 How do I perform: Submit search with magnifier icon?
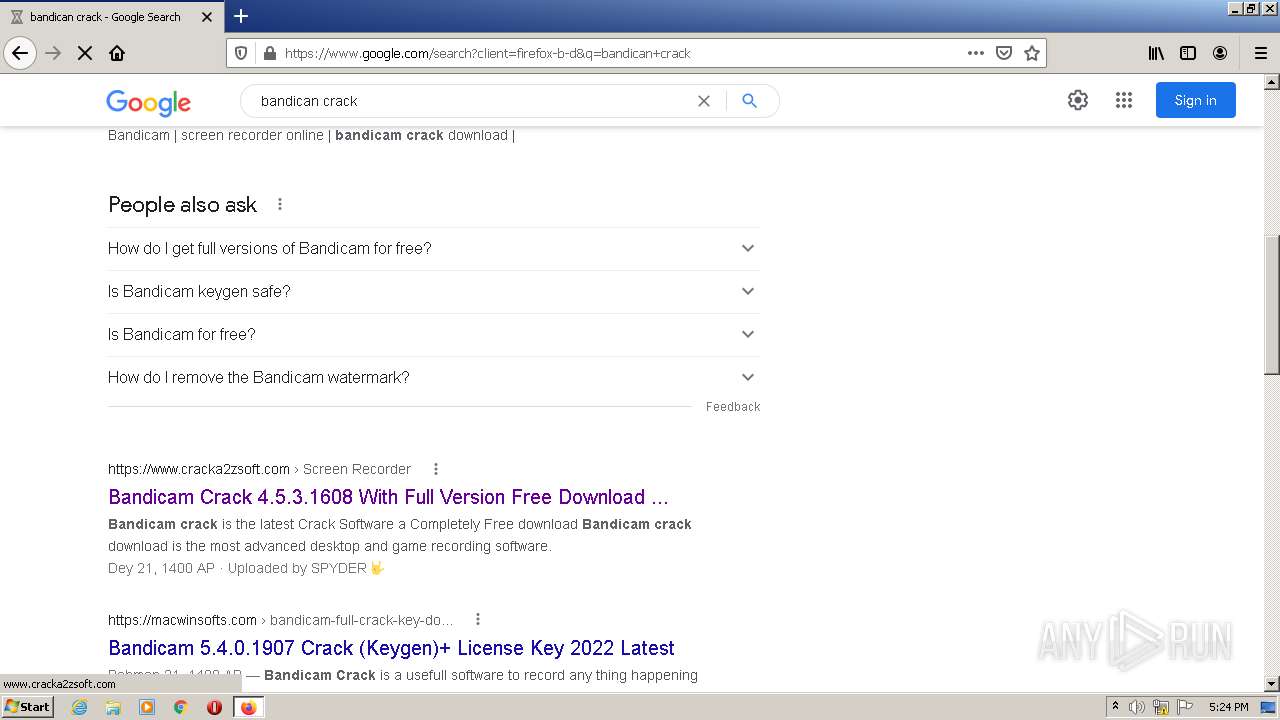(749, 101)
